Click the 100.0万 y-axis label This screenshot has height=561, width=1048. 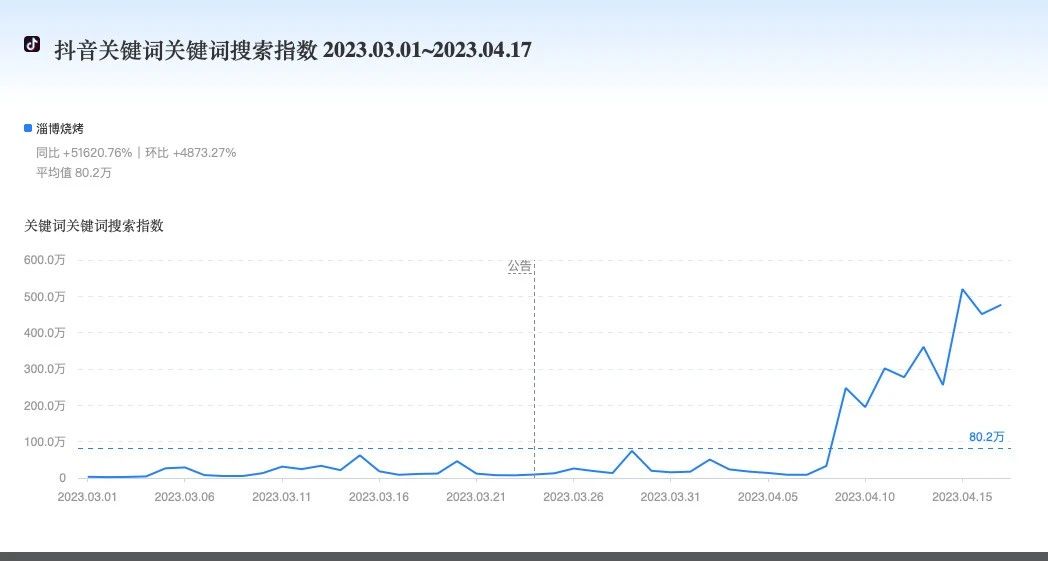pyautogui.click(x=45, y=441)
